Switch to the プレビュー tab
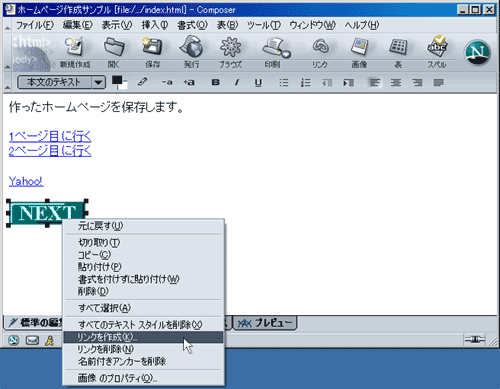This screenshot has height=389, width=500. coord(265,323)
